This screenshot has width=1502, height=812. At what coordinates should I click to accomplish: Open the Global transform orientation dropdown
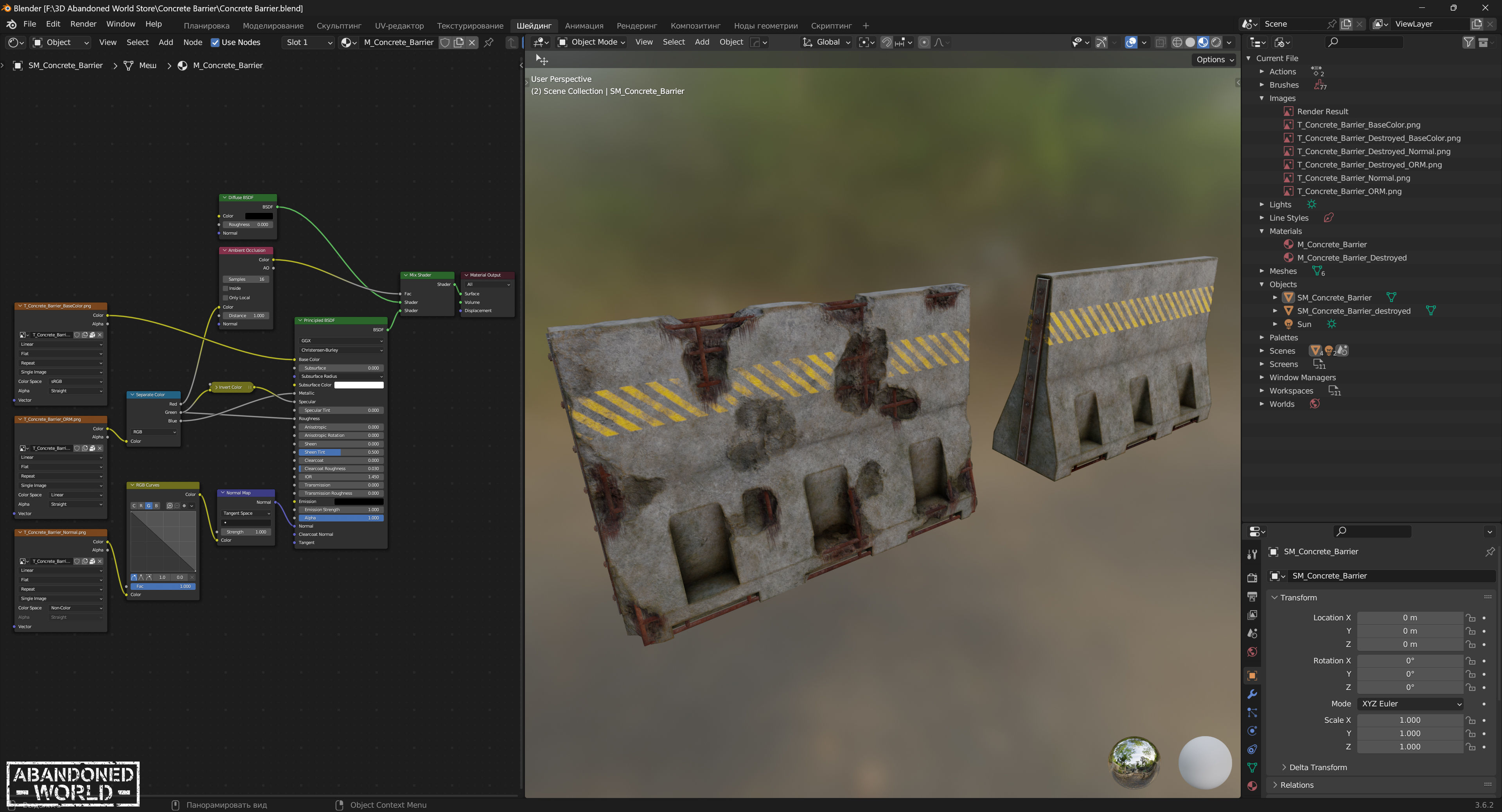pos(827,43)
